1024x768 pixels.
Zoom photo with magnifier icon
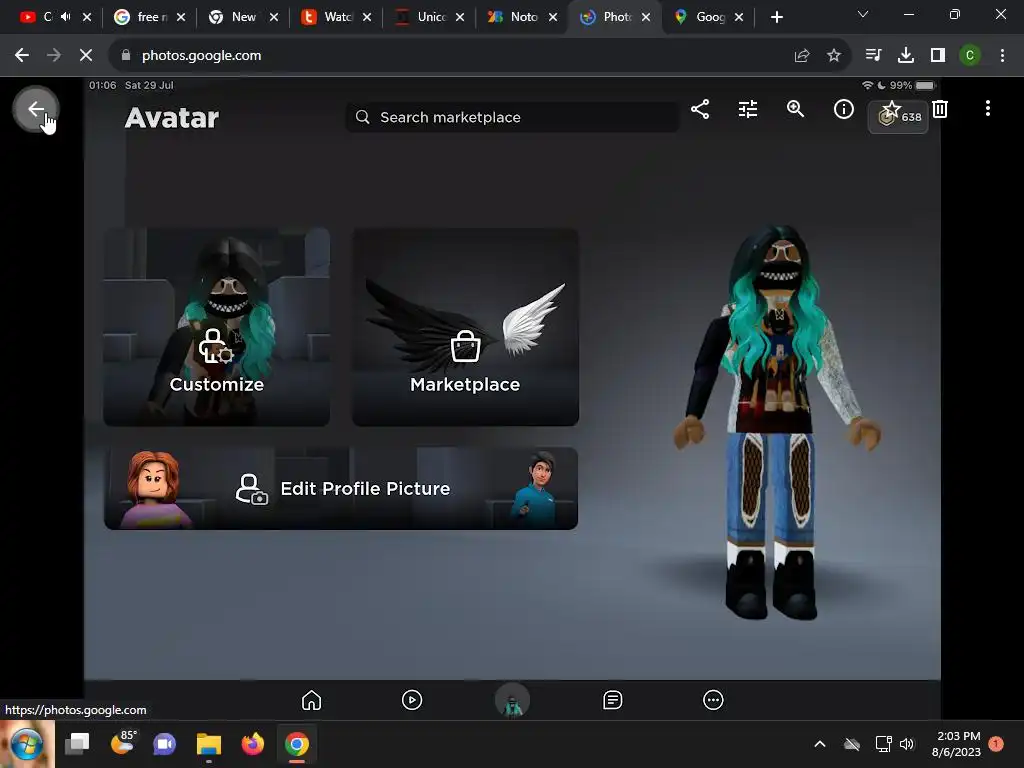tap(795, 109)
